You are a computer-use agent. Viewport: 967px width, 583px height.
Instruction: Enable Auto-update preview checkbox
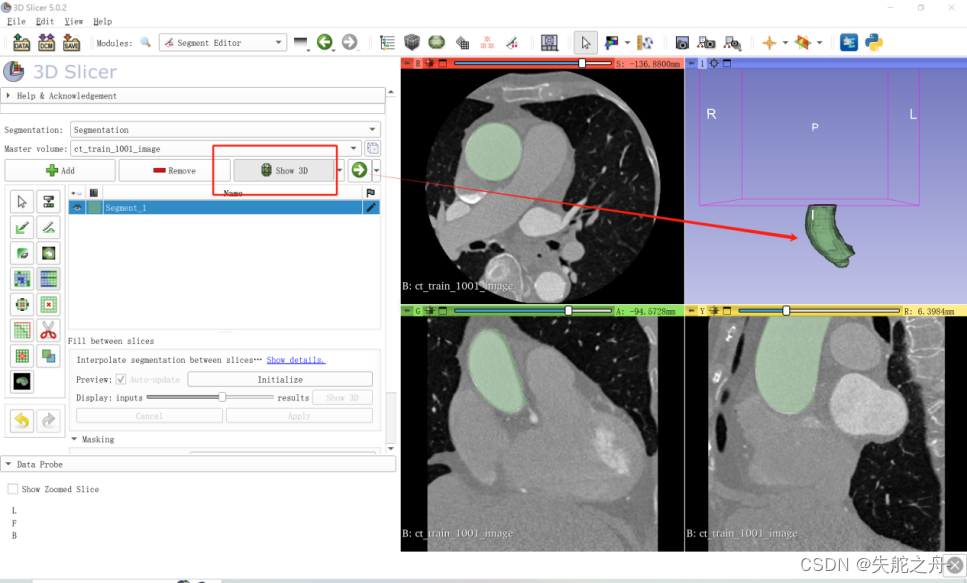tap(120, 378)
